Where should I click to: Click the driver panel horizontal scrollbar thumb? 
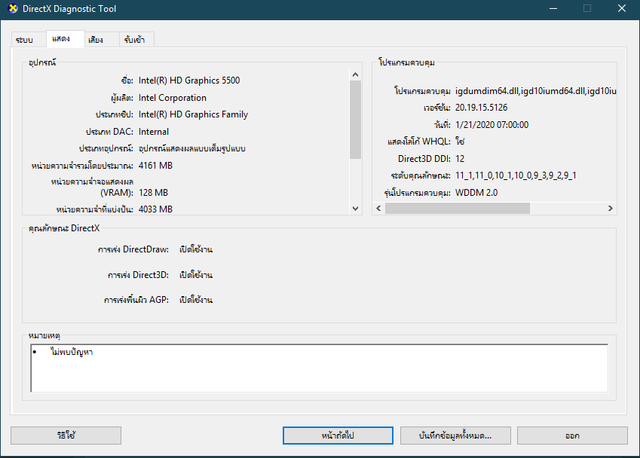(458, 209)
